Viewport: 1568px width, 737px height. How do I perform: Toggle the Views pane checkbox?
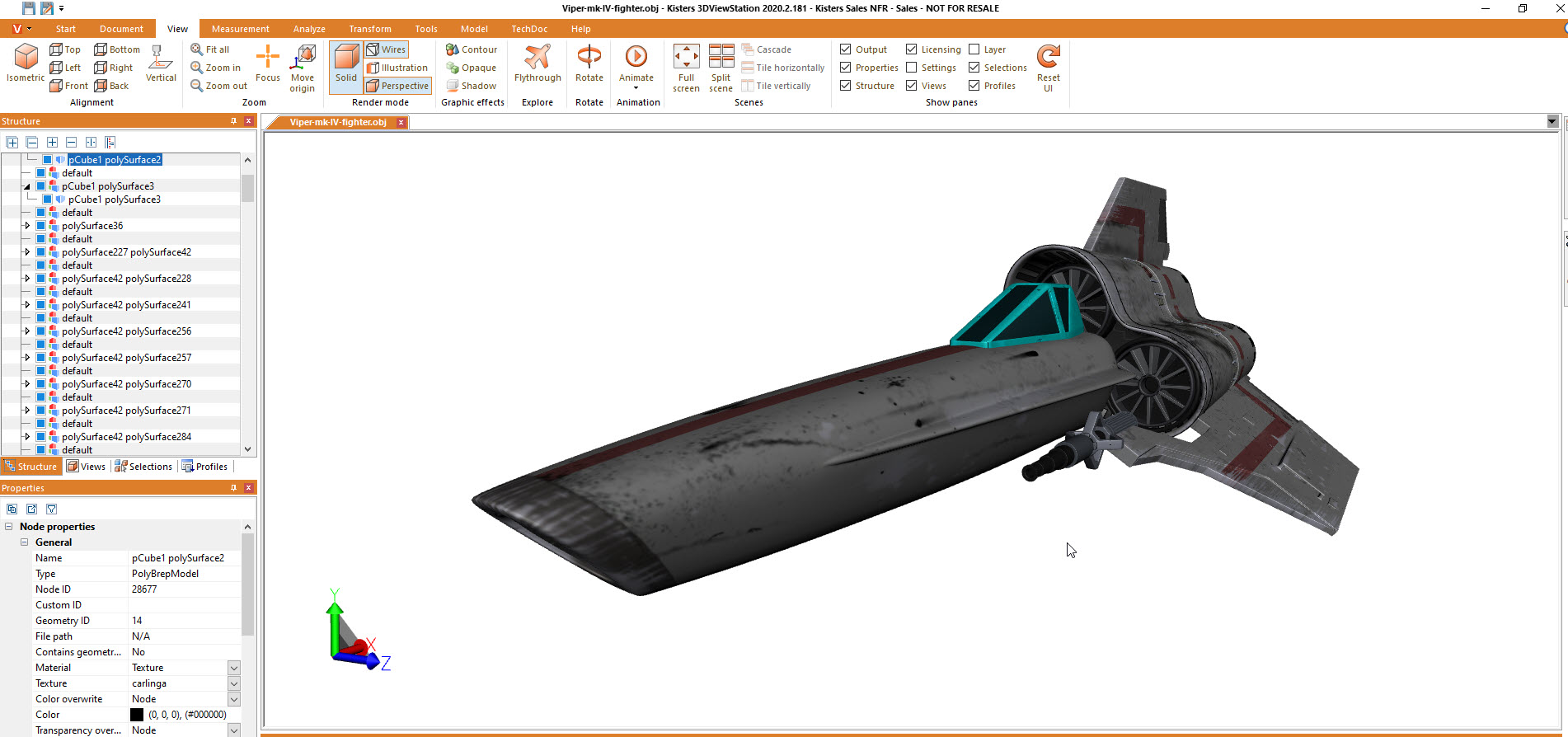click(x=912, y=86)
